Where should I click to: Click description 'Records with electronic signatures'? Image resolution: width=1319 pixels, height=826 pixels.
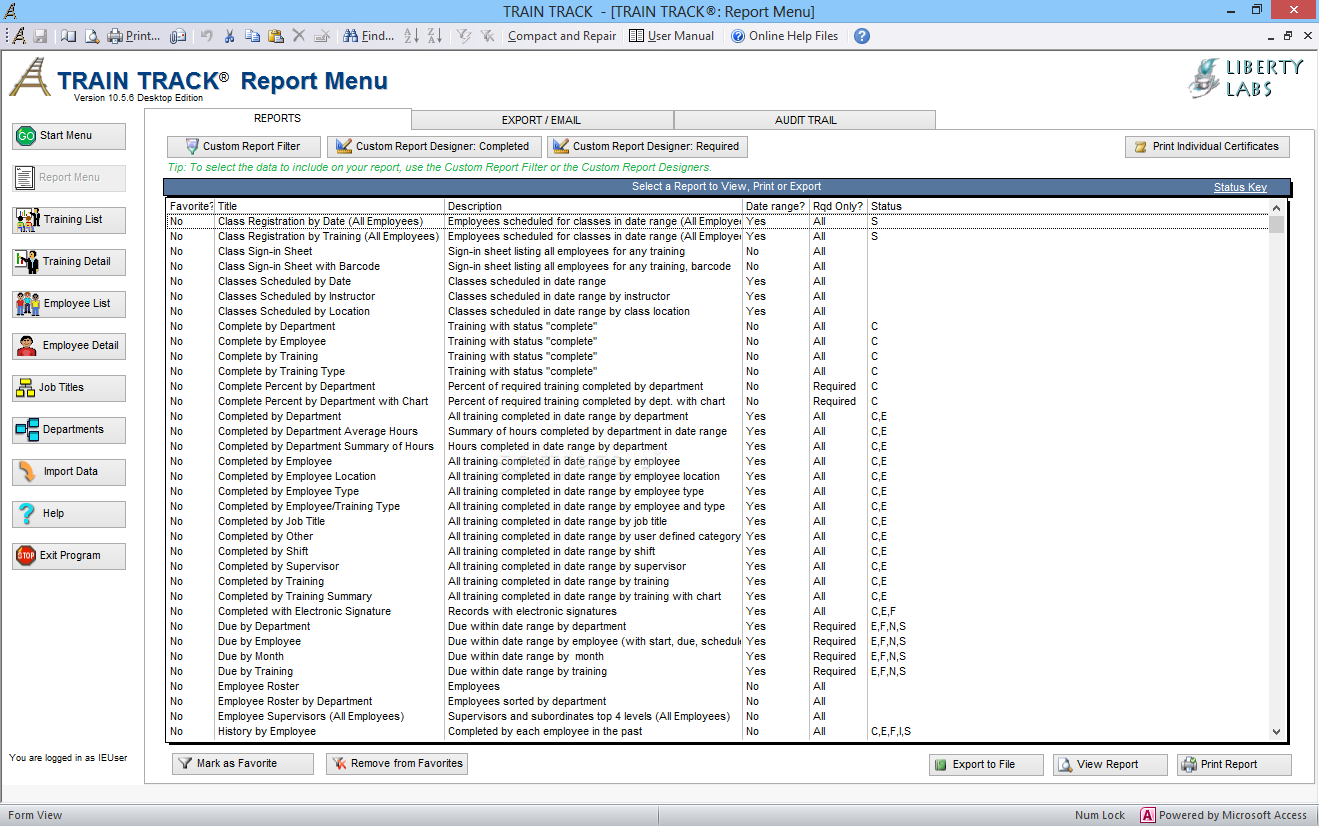point(533,611)
